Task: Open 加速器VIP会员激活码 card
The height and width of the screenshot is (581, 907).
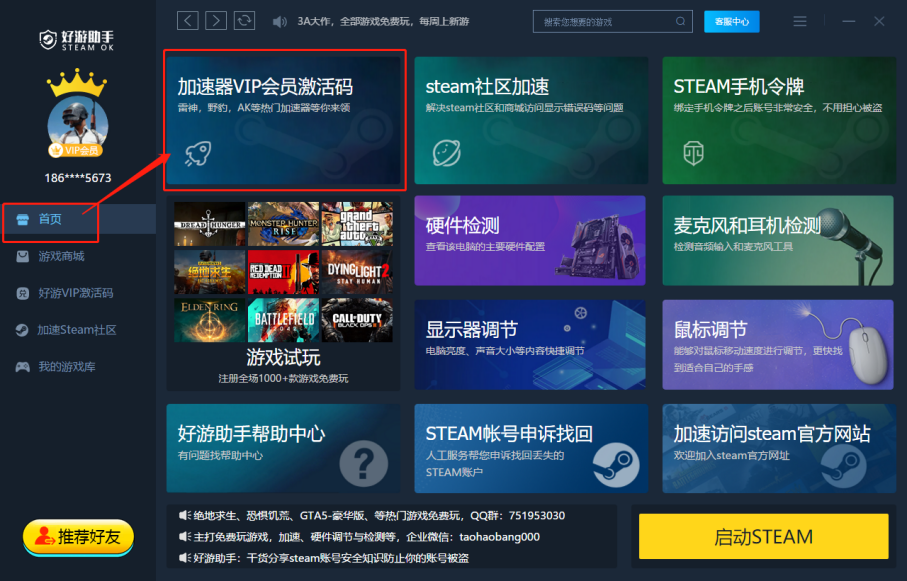Action: [283, 120]
